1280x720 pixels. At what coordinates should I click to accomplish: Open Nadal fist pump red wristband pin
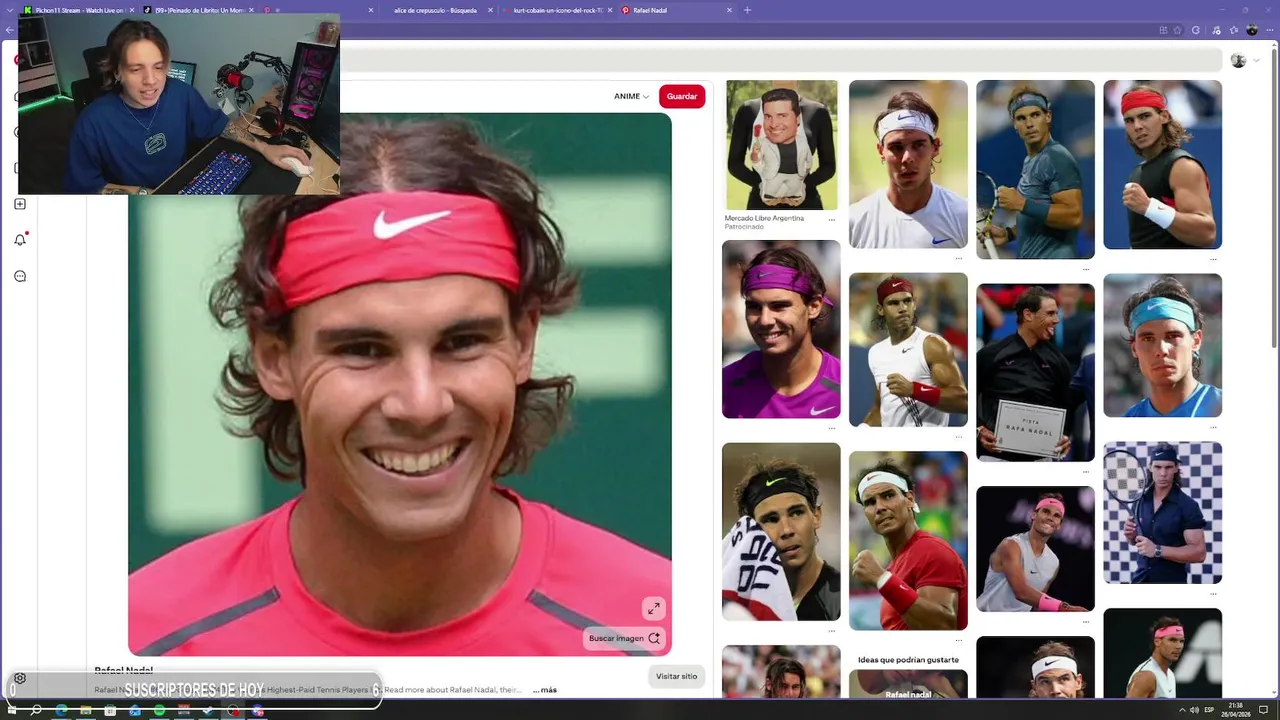(x=908, y=350)
